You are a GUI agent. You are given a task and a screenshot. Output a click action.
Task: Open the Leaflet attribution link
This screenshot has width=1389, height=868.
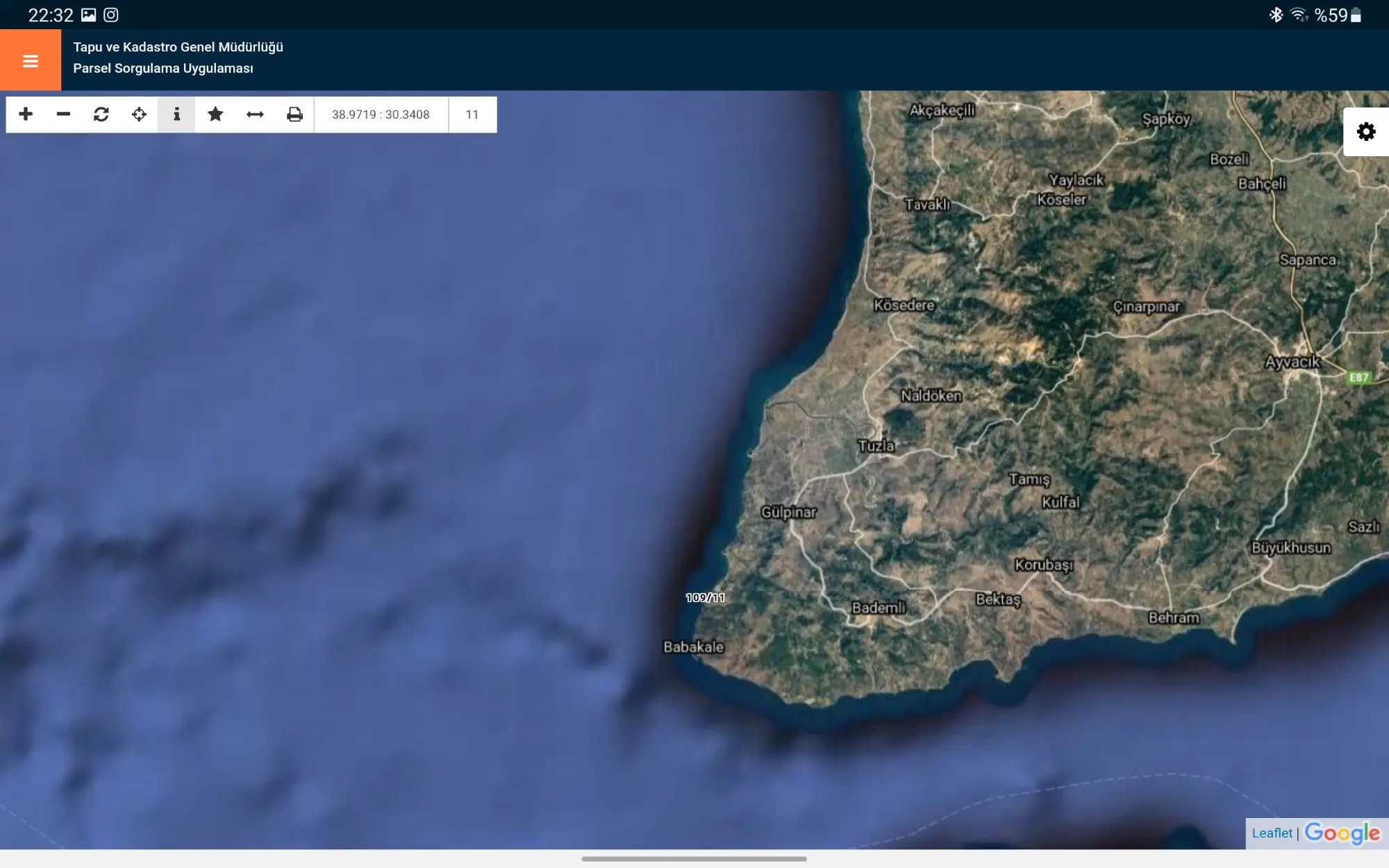click(x=1272, y=833)
